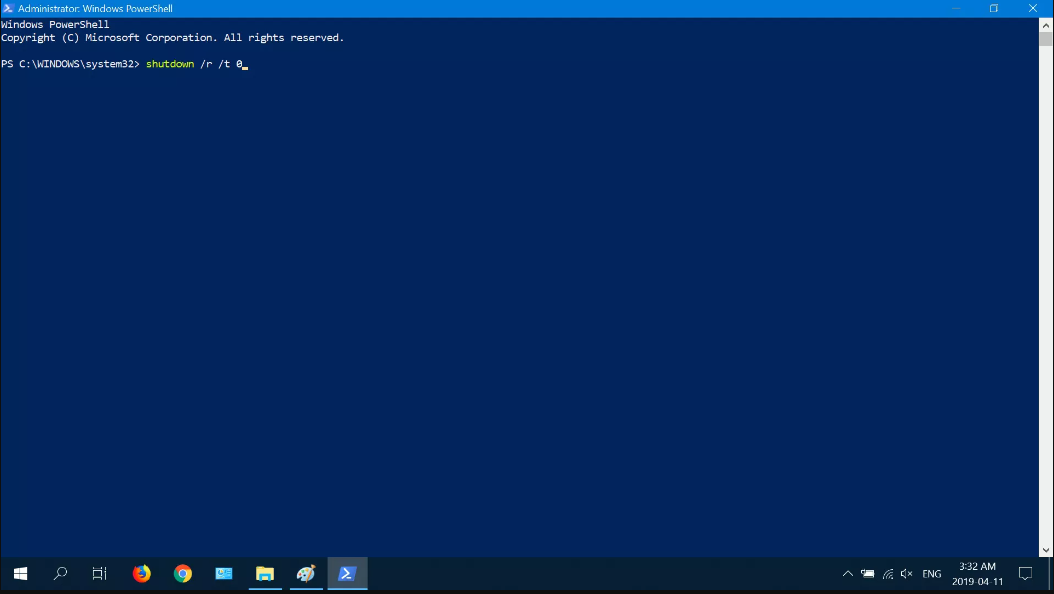Launch Firefox from the taskbar
The width and height of the screenshot is (1054, 594).
pos(142,573)
